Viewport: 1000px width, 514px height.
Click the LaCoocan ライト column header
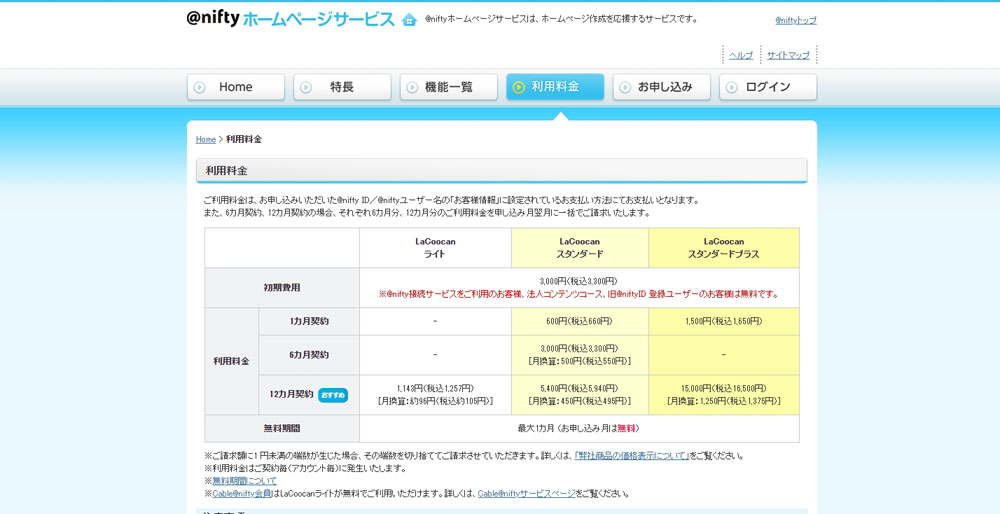tap(435, 248)
